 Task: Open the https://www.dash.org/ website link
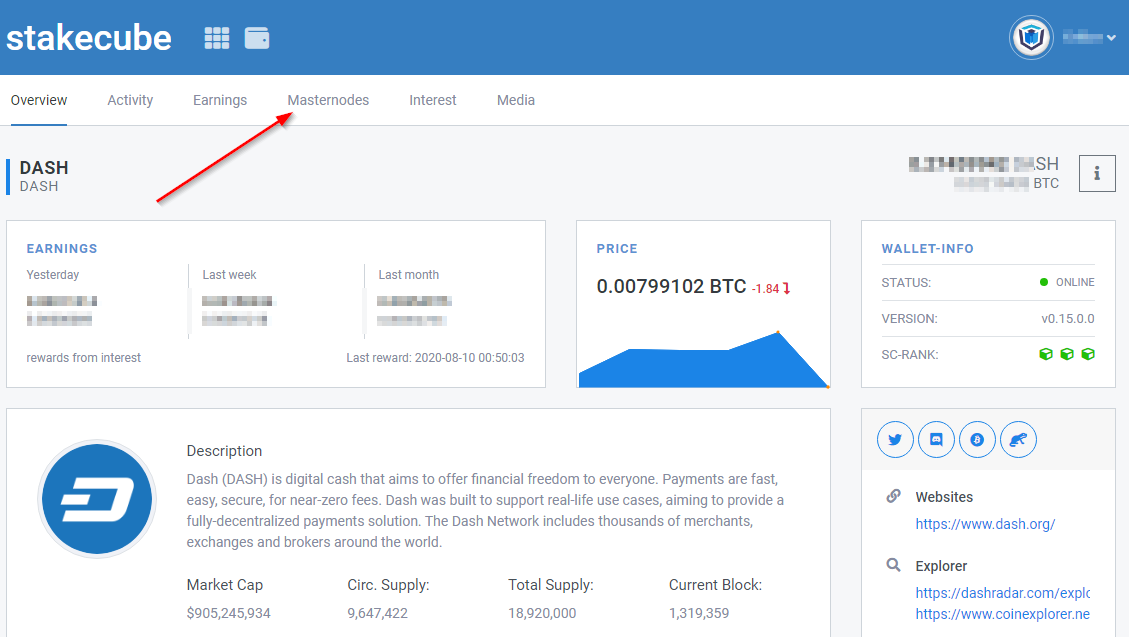click(x=985, y=524)
